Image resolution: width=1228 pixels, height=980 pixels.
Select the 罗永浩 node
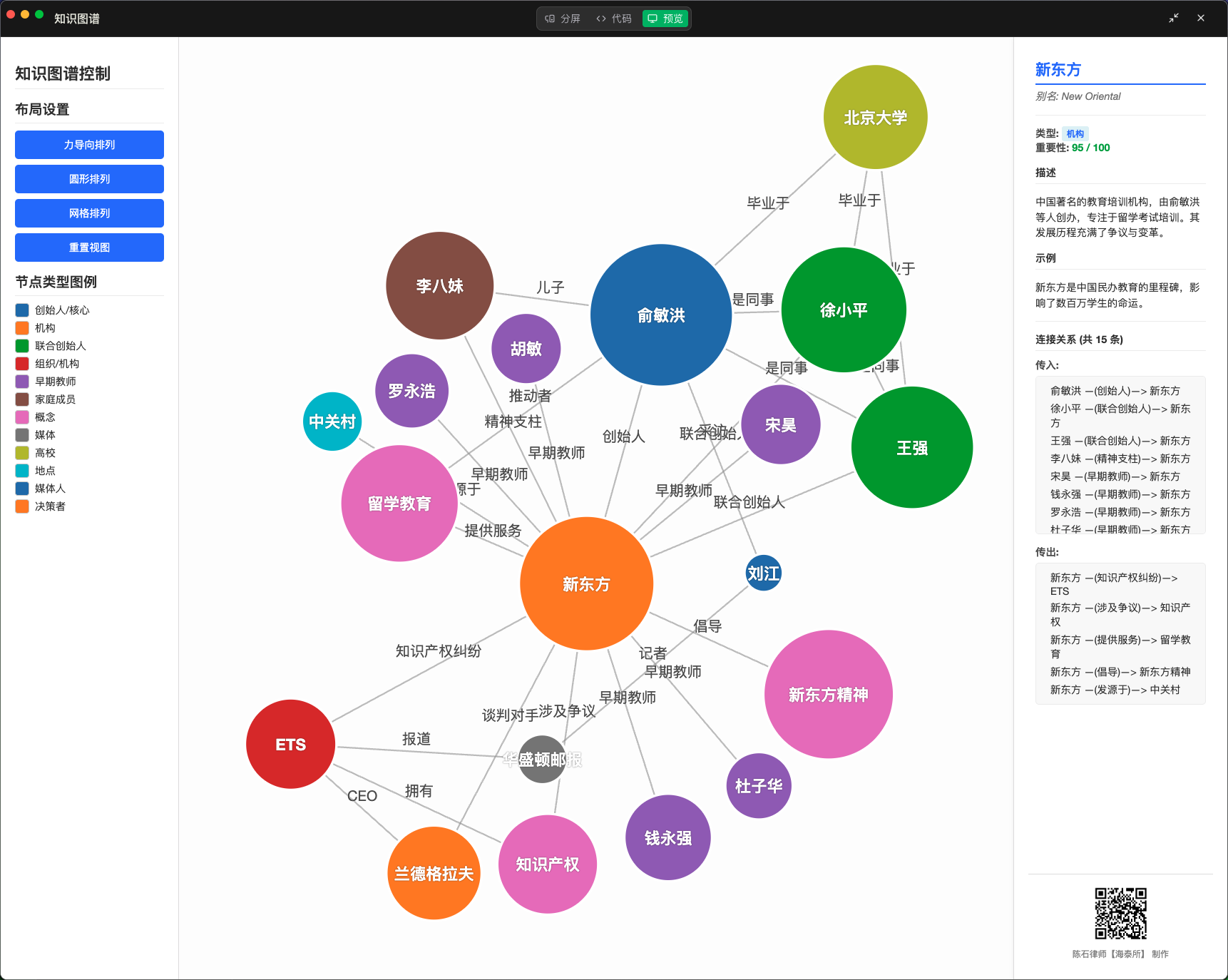[412, 391]
